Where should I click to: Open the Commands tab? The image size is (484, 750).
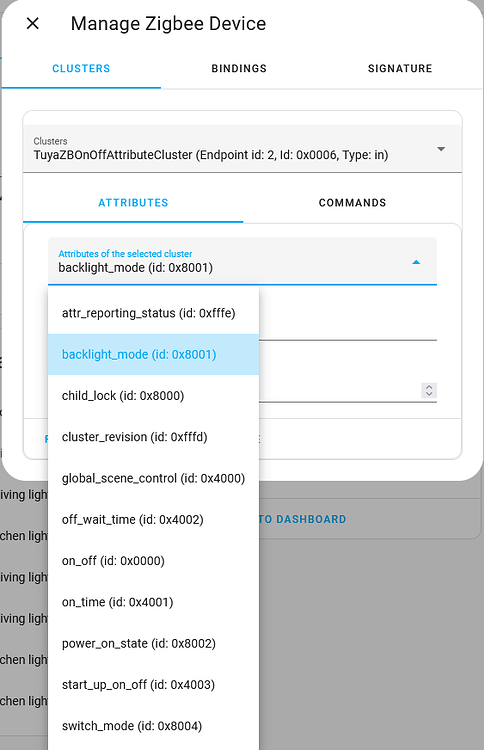352,203
